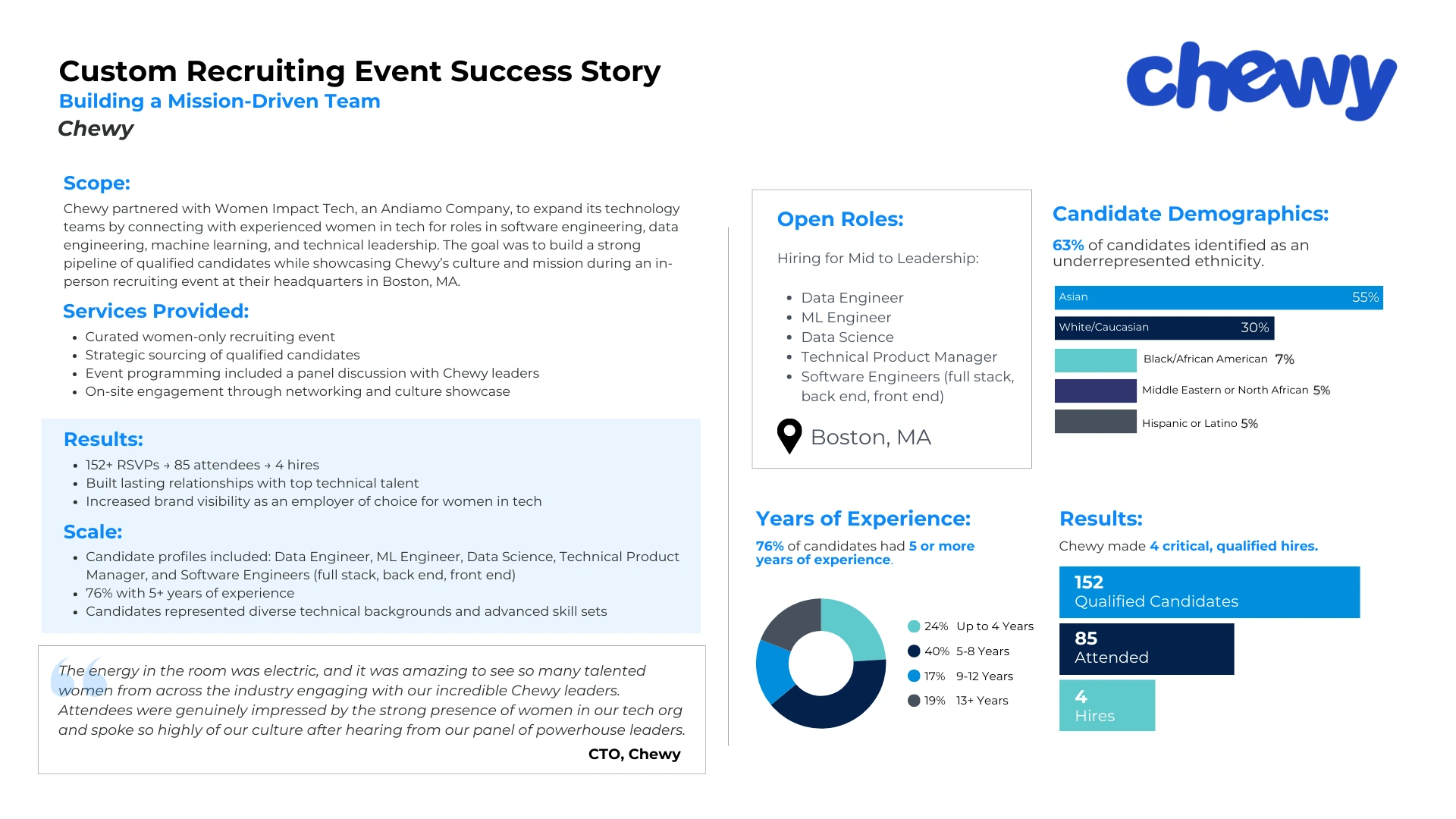Click the 'Open Roles:' heading
This screenshot has height=819, width=1456.
pyautogui.click(x=840, y=219)
